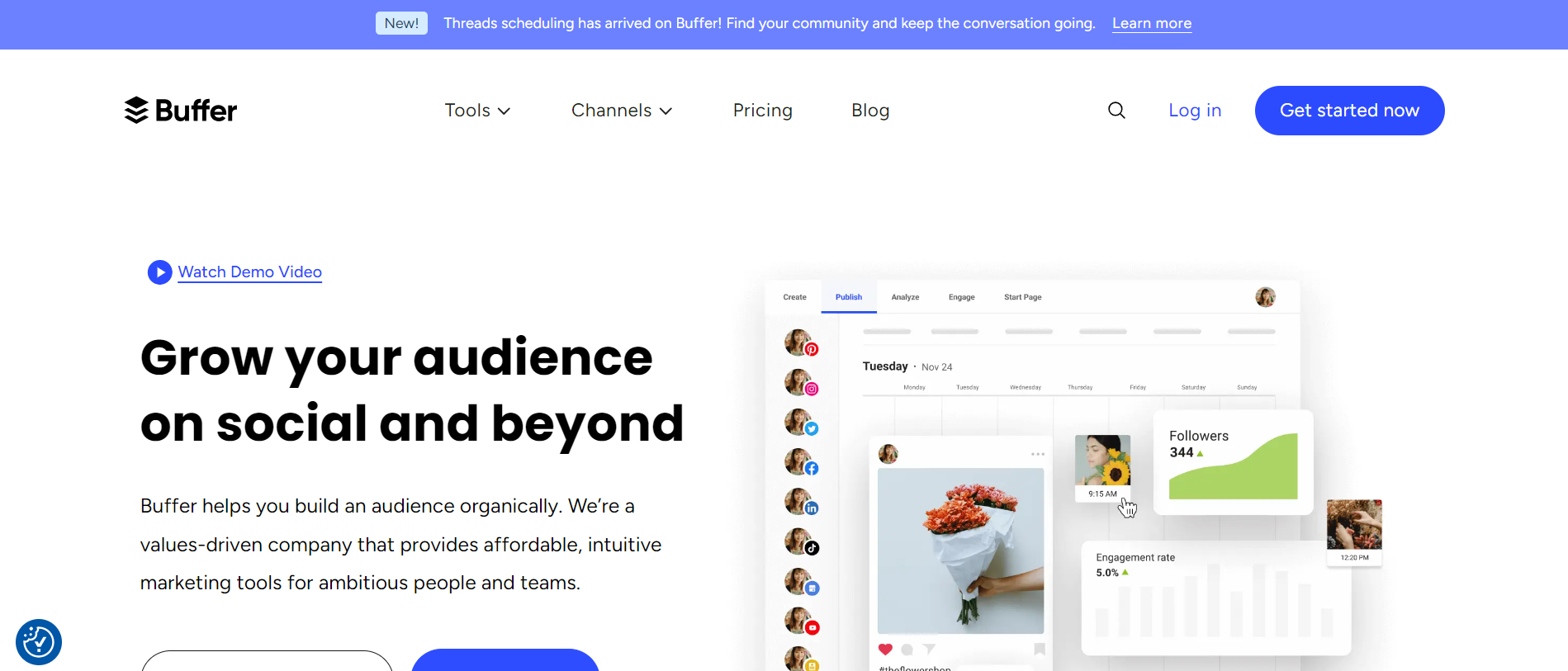The image size is (1568, 671).
Task: Select the TikTok profile avatar
Action: 800,541
